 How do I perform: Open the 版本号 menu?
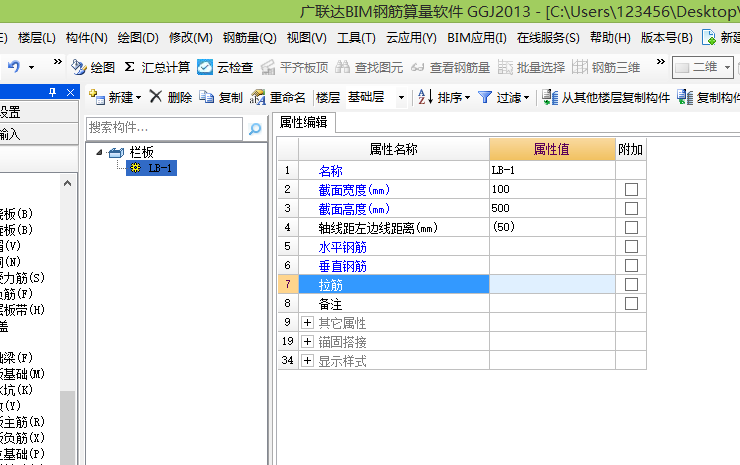(667, 37)
